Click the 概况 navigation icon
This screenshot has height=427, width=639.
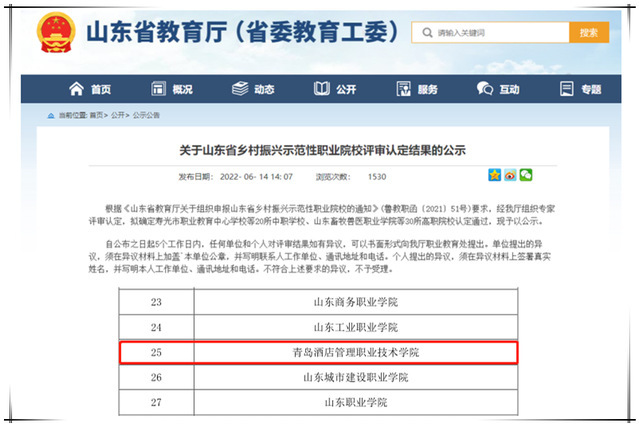(x=158, y=89)
